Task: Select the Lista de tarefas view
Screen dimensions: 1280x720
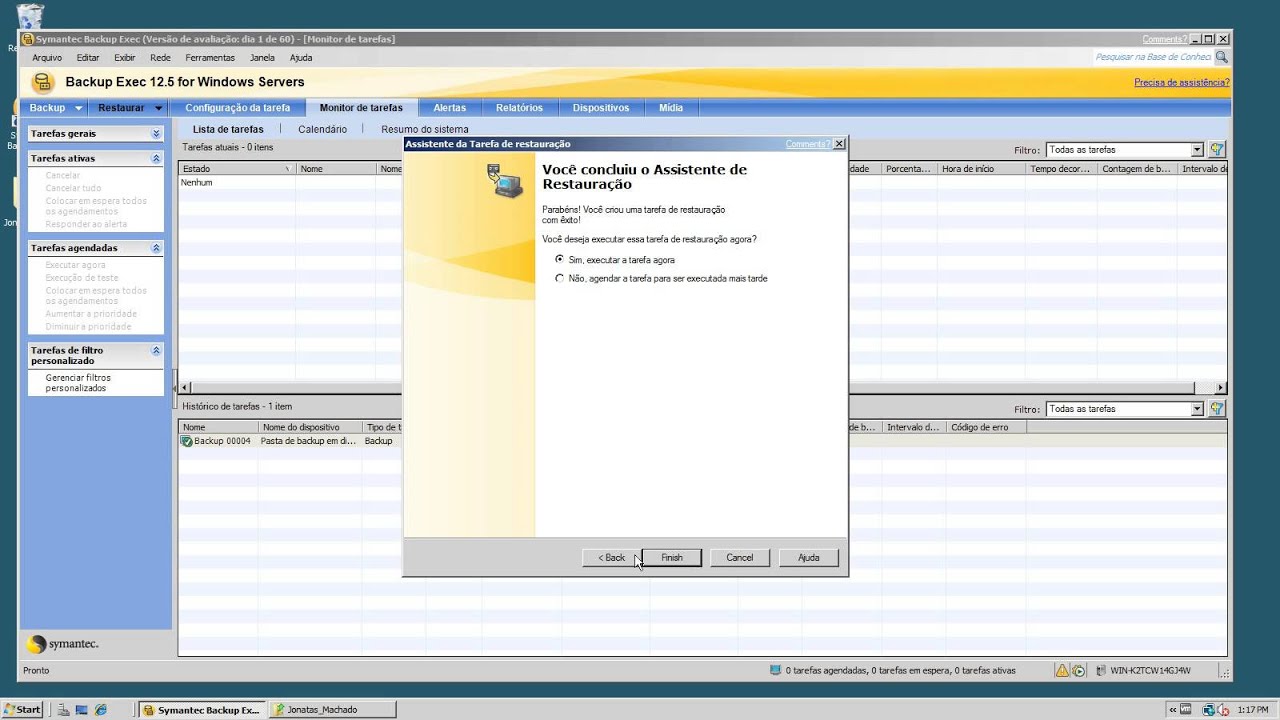Action: pyautogui.click(x=228, y=129)
